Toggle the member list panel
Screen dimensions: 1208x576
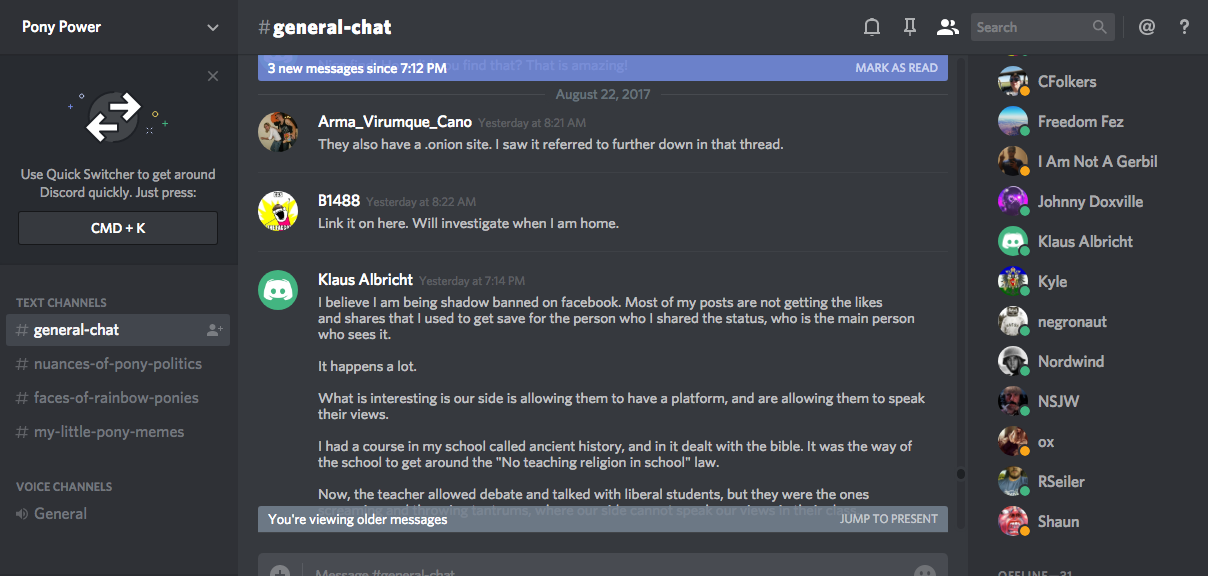click(947, 27)
